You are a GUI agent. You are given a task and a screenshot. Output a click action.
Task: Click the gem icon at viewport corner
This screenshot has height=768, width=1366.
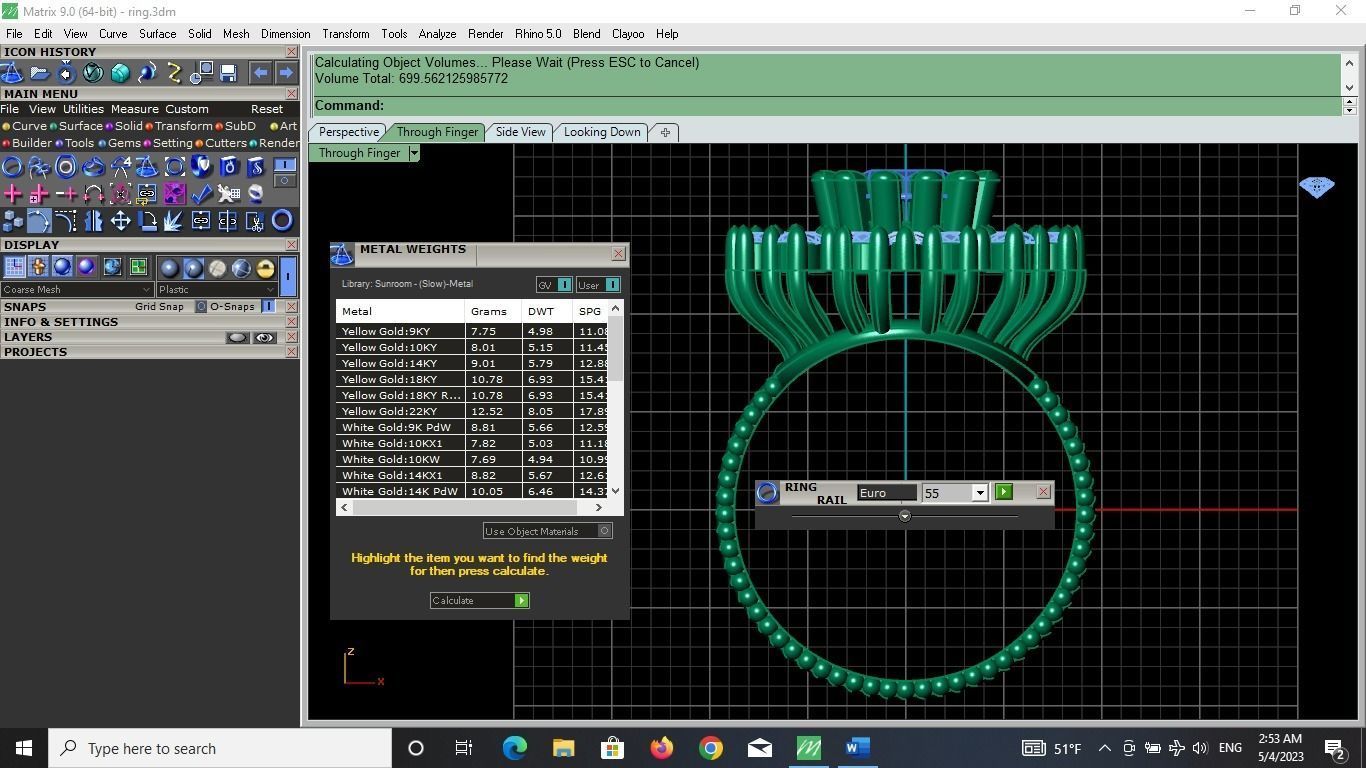click(1317, 187)
